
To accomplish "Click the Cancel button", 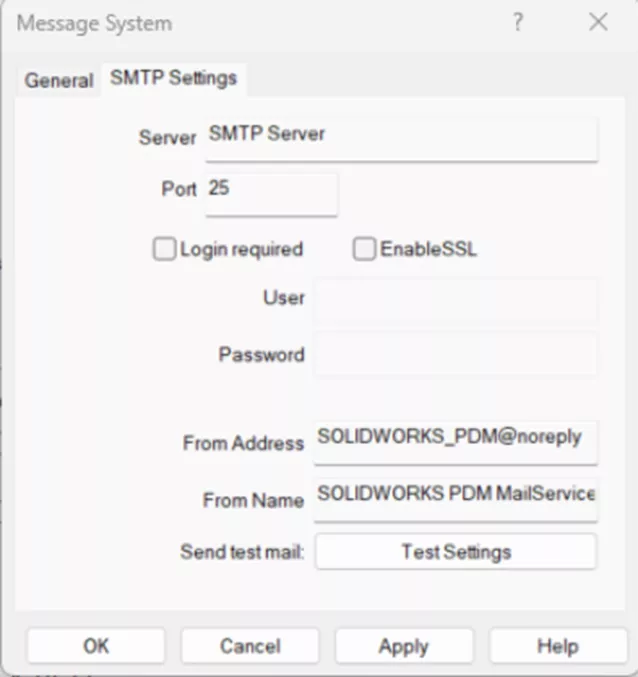I will click(250, 646).
